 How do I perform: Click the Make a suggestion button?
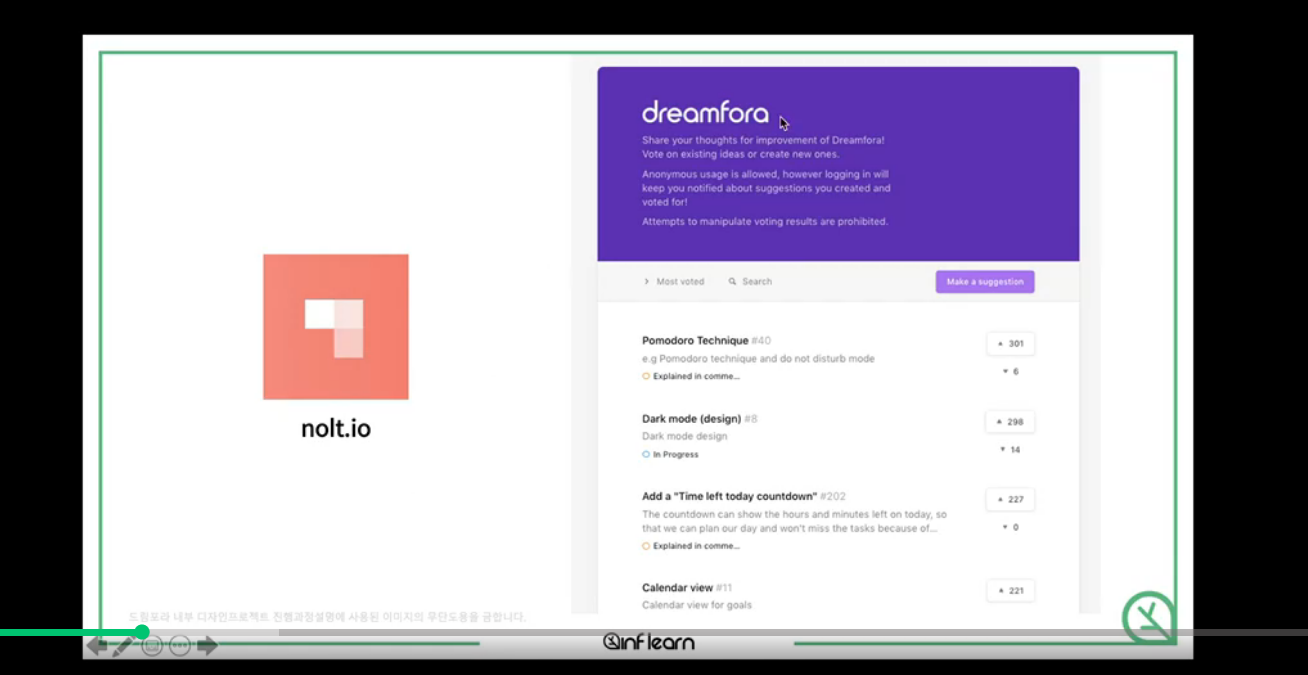pyautogui.click(x=985, y=282)
